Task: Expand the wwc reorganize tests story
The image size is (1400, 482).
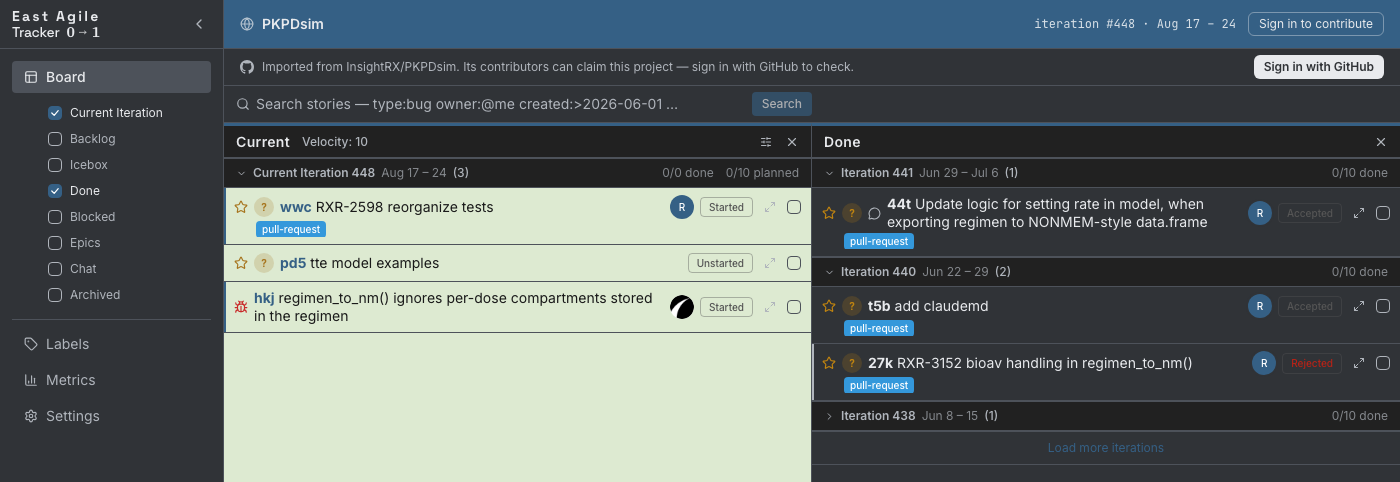Action: pyautogui.click(x=770, y=207)
